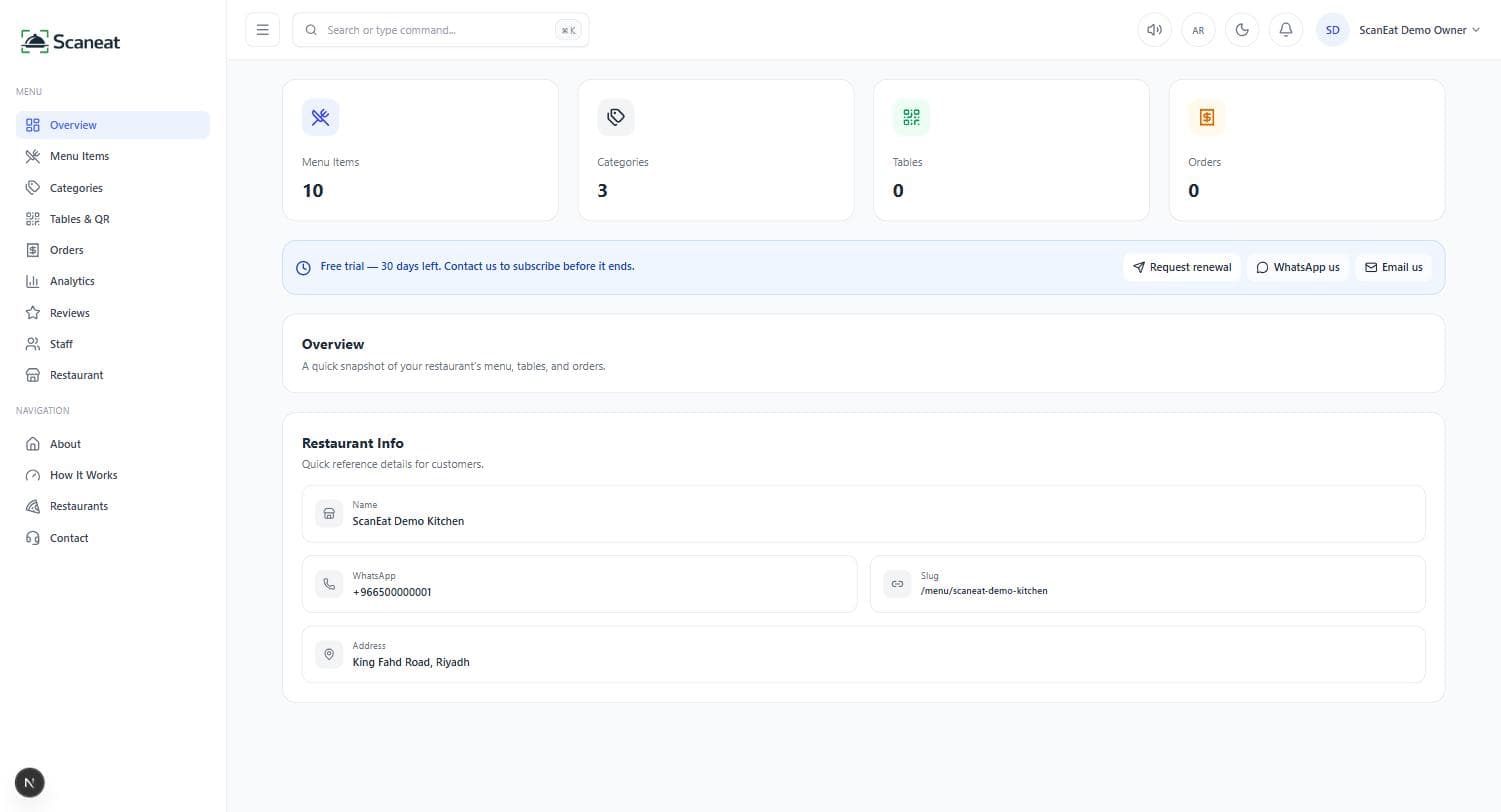The width and height of the screenshot is (1501, 812).
Task: View Analytics from the sidebar
Action: point(113,281)
